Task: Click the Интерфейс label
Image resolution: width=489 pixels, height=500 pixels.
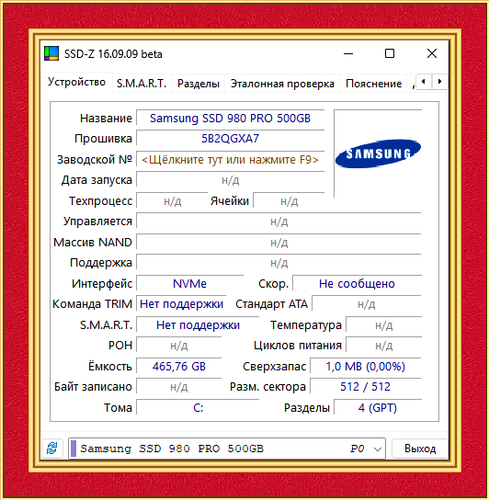Action: point(102,284)
